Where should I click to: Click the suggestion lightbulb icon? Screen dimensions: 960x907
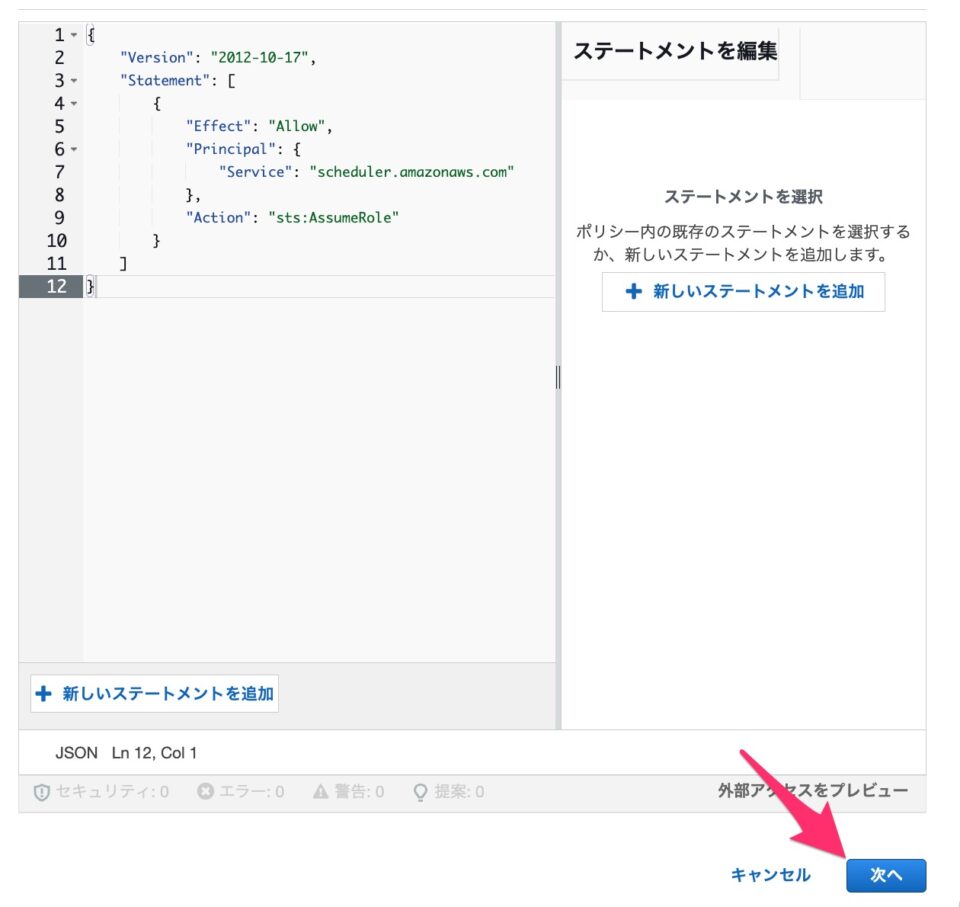coord(420,792)
